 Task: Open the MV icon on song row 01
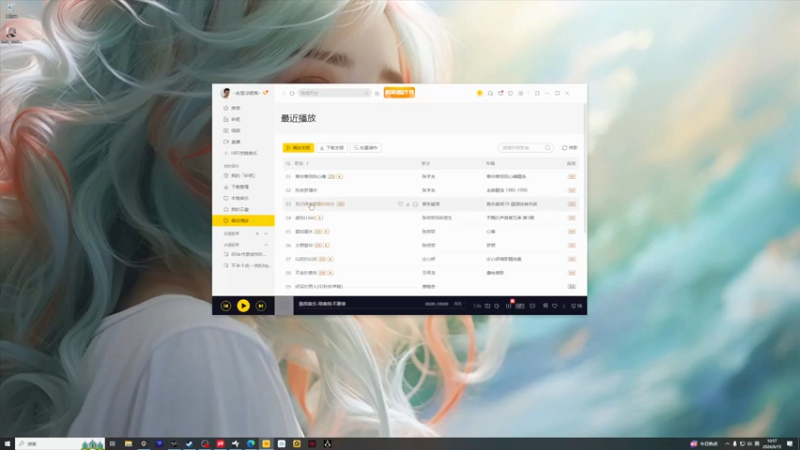[340, 177]
